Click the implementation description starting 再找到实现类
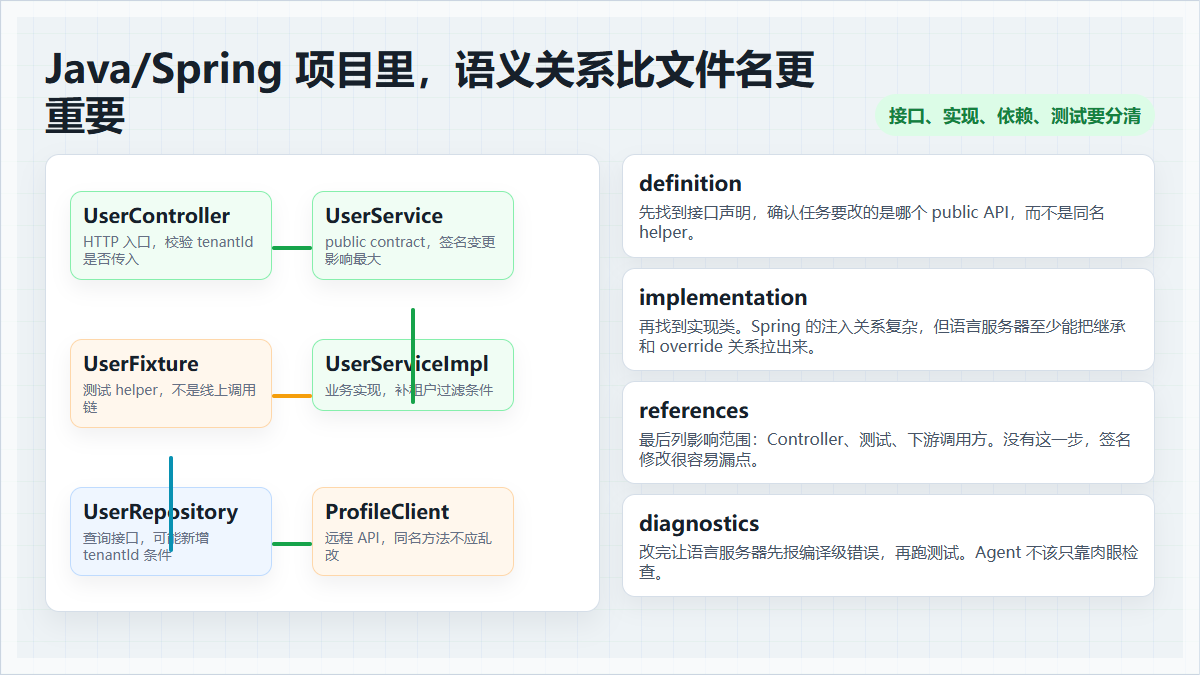Image resolution: width=1200 pixels, height=675 pixels. [x=883, y=336]
